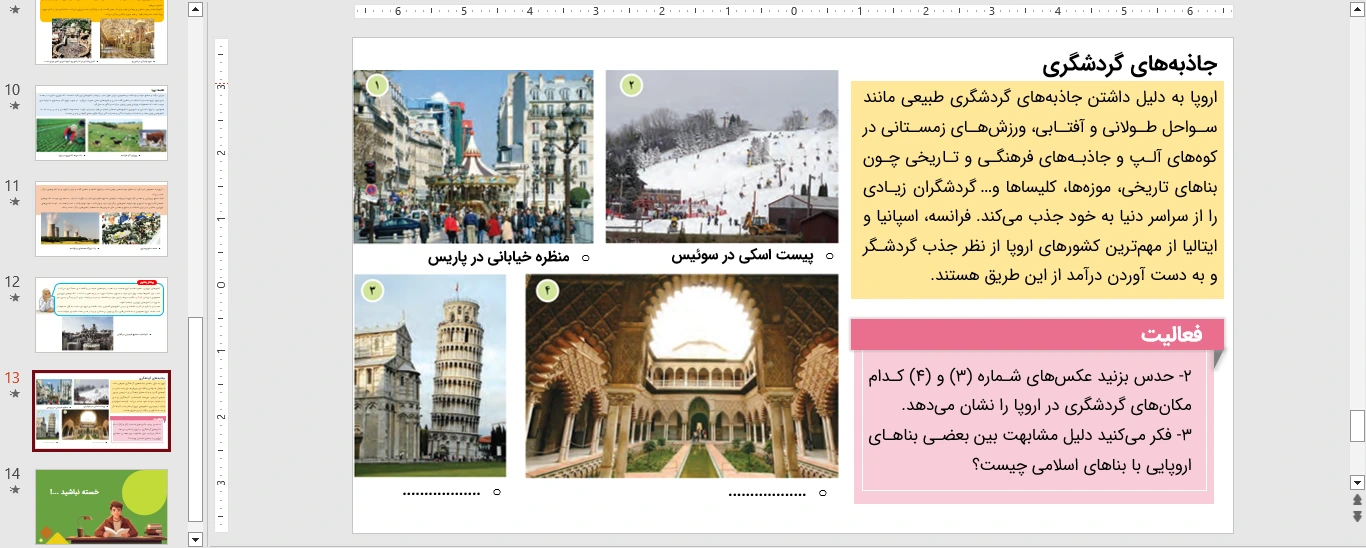Click the animation star icon beside slide 14
This screenshot has width=1366, height=548.
13,490
